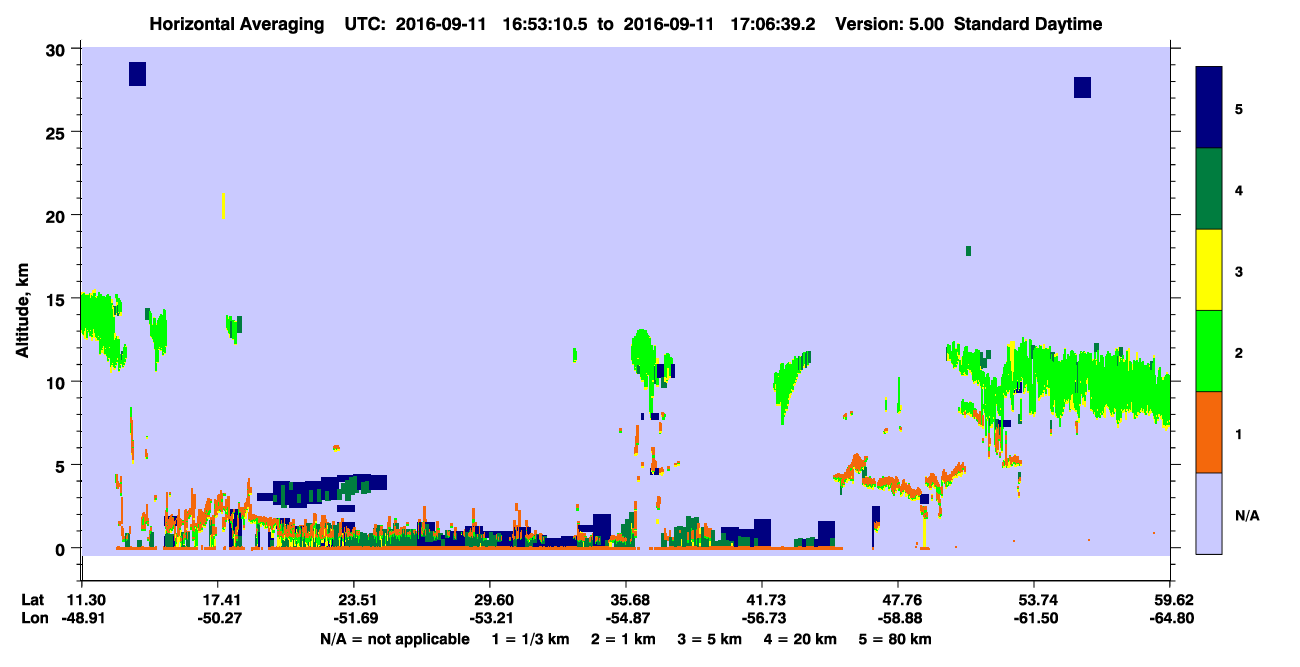Image resolution: width=1300 pixels, height=667 pixels.
Task: Click longitude value '-54.87'
Action: pos(626,619)
